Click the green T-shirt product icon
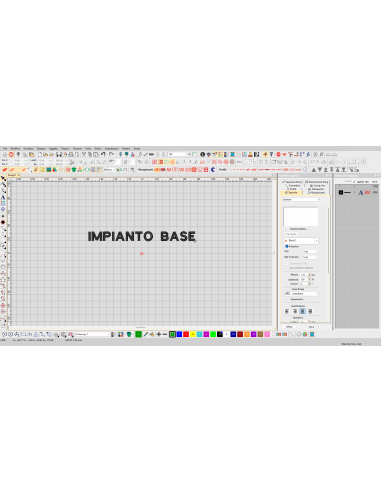Image resolution: width=381 pixels, height=492 pixels. pyautogui.click(x=74, y=170)
